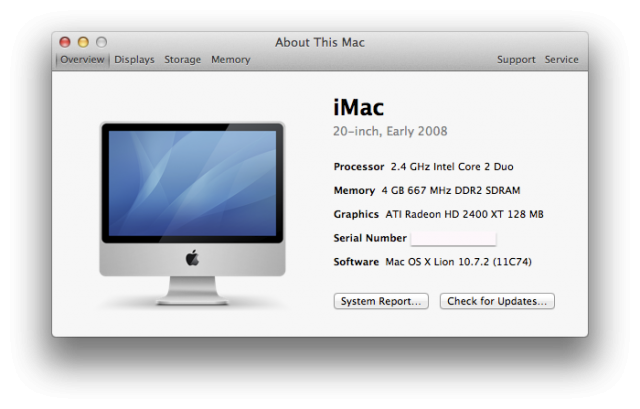Open the Service section
The width and height of the screenshot is (640, 409).
coord(561,60)
